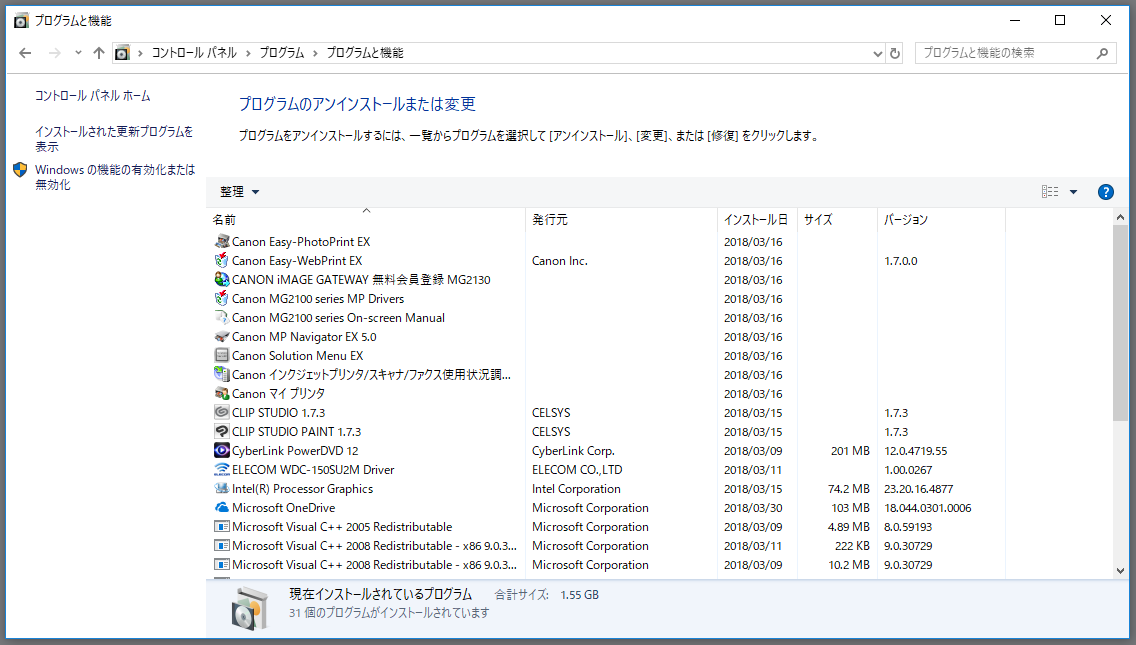Image resolution: width=1136 pixels, height=645 pixels.
Task: Click the Canon Easy-PhotoPrint EX icon
Action: pyautogui.click(x=222, y=242)
